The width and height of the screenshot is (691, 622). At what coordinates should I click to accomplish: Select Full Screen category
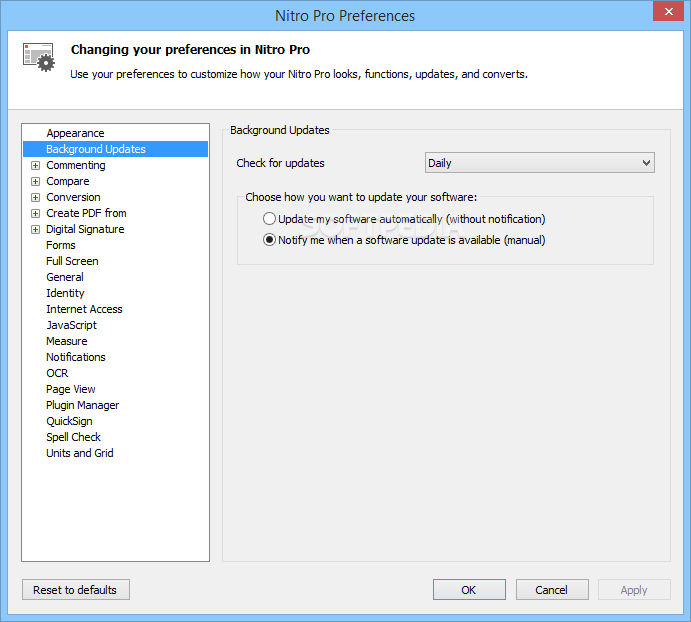pyautogui.click(x=72, y=261)
